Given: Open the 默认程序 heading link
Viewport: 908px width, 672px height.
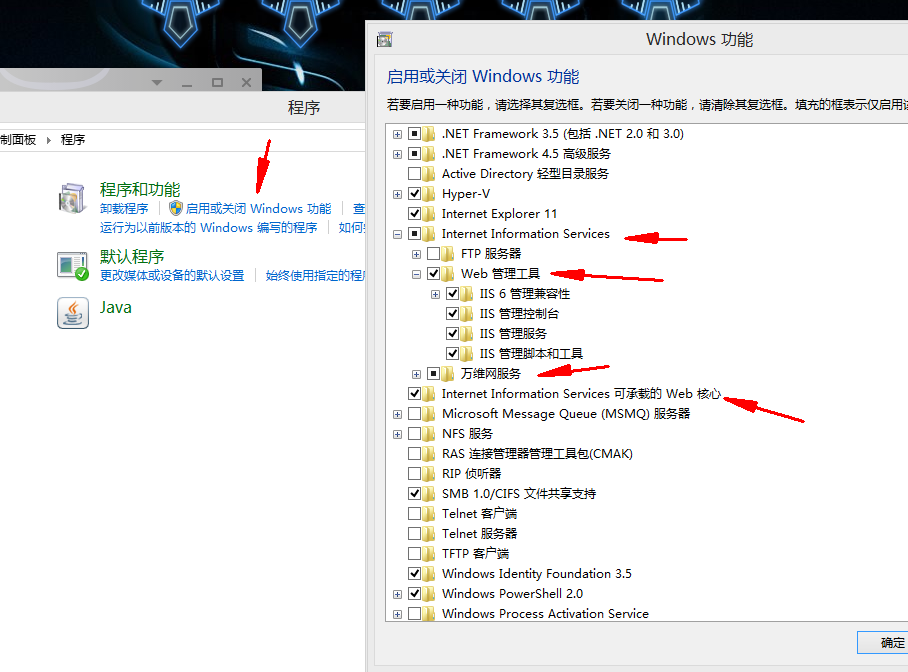Looking at the screenshot, I should 132,257.
